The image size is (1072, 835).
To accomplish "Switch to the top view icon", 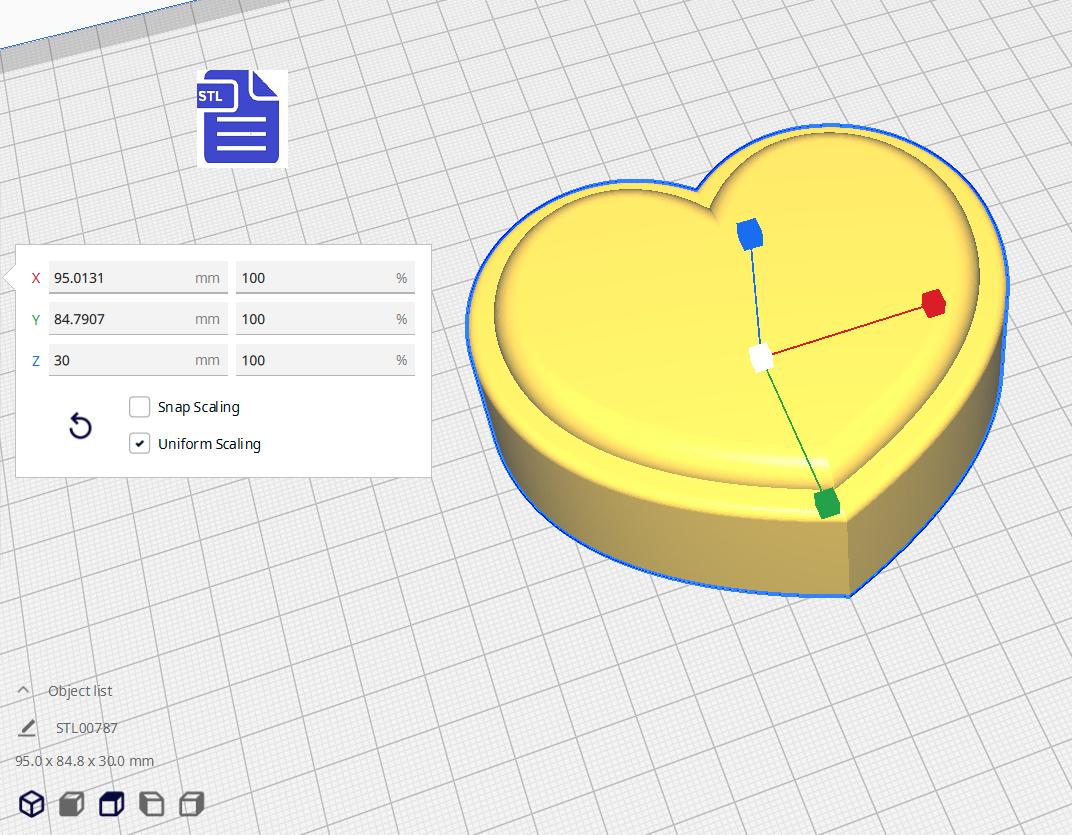I will pos(111,803).
